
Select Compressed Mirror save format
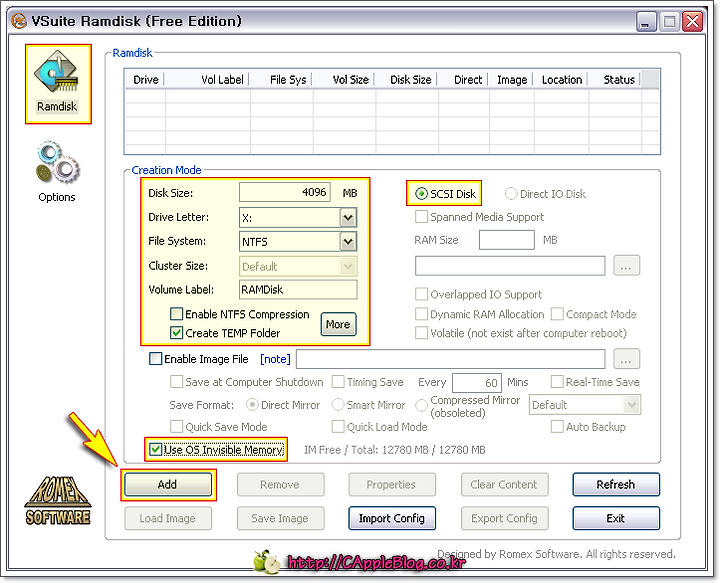(421, 406)
